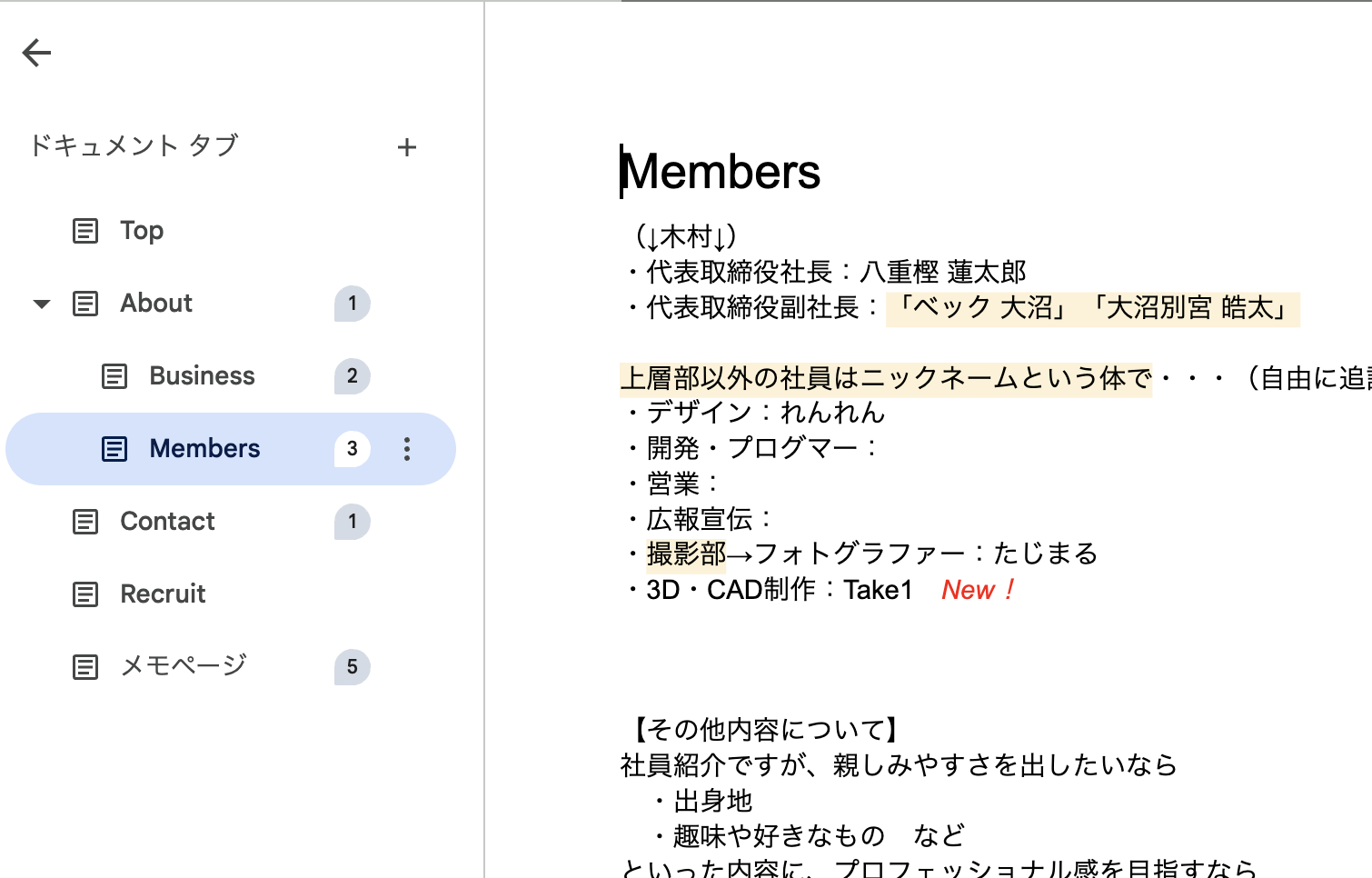Click the About tab document icon
Image resolution: width=1372 pixels, height=878 pixels.
point(85,304)
